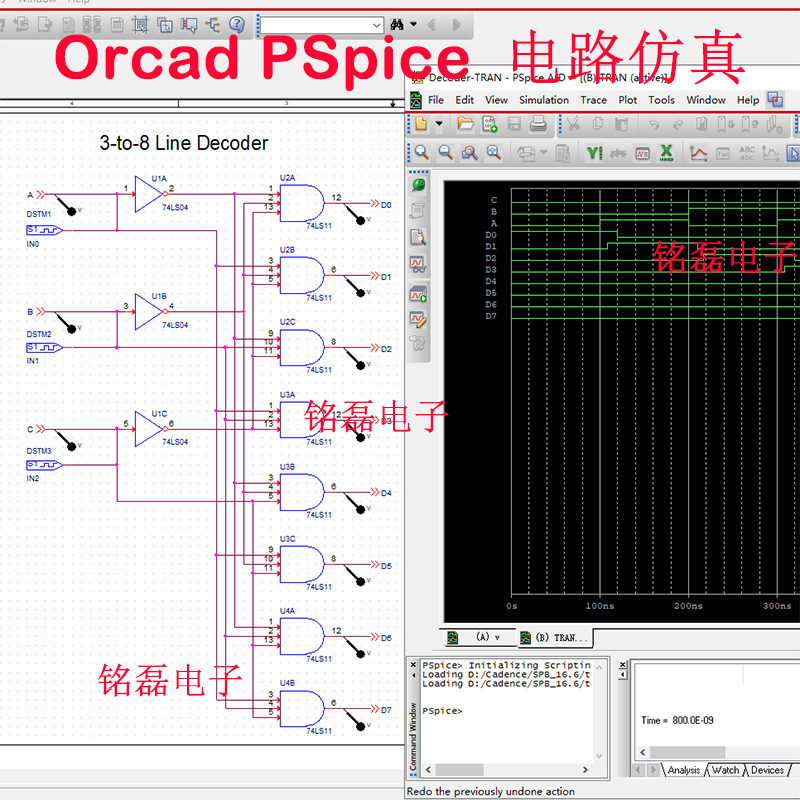
Task: Click the Redo arrow icon
Action: tap(678, 124)
